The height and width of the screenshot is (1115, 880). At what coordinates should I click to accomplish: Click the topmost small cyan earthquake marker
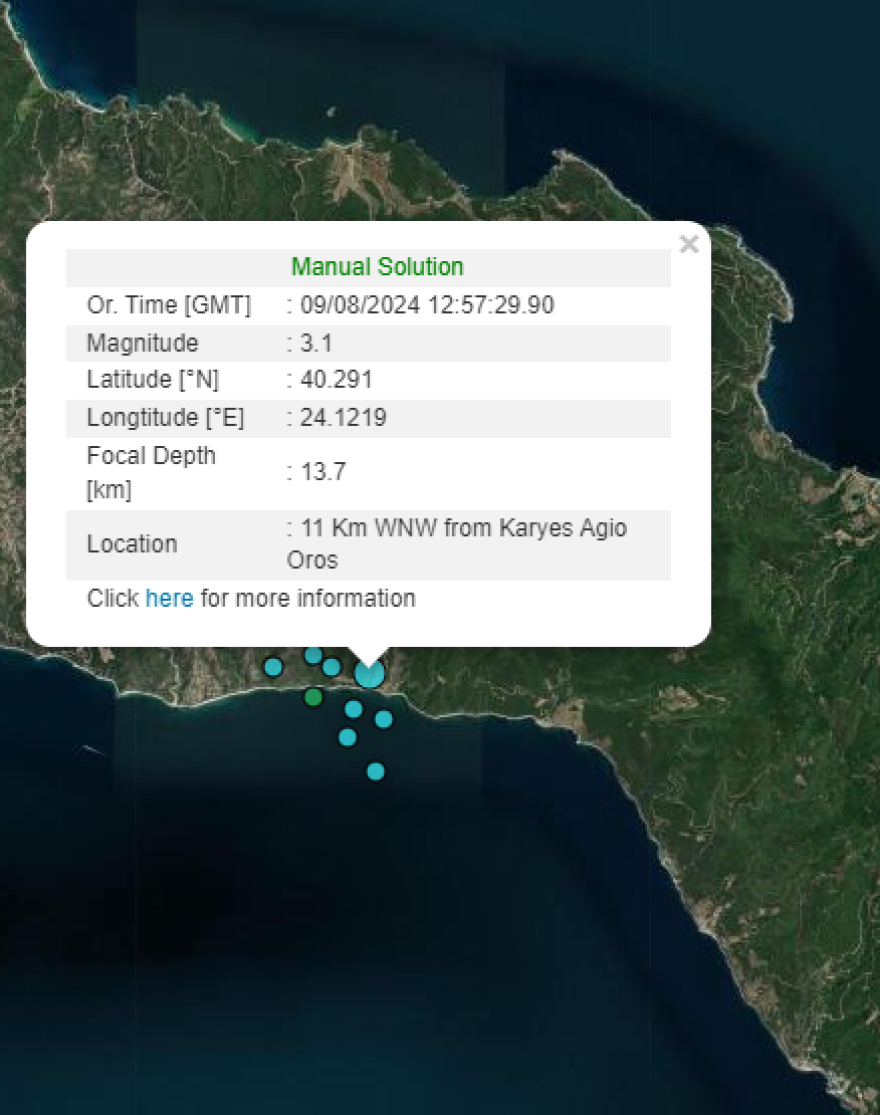[x=313, y=655]
